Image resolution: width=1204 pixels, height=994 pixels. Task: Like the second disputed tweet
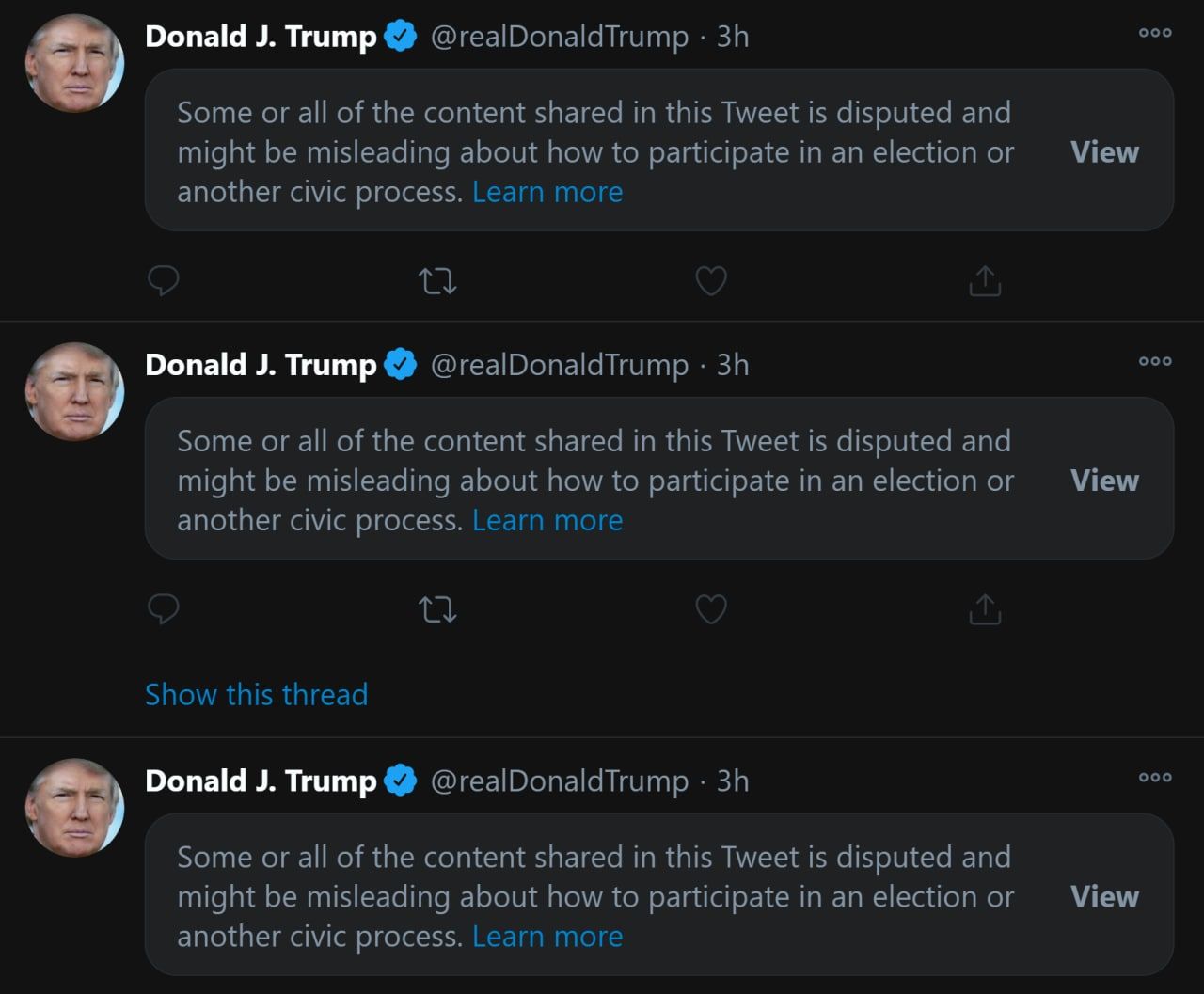711,609
